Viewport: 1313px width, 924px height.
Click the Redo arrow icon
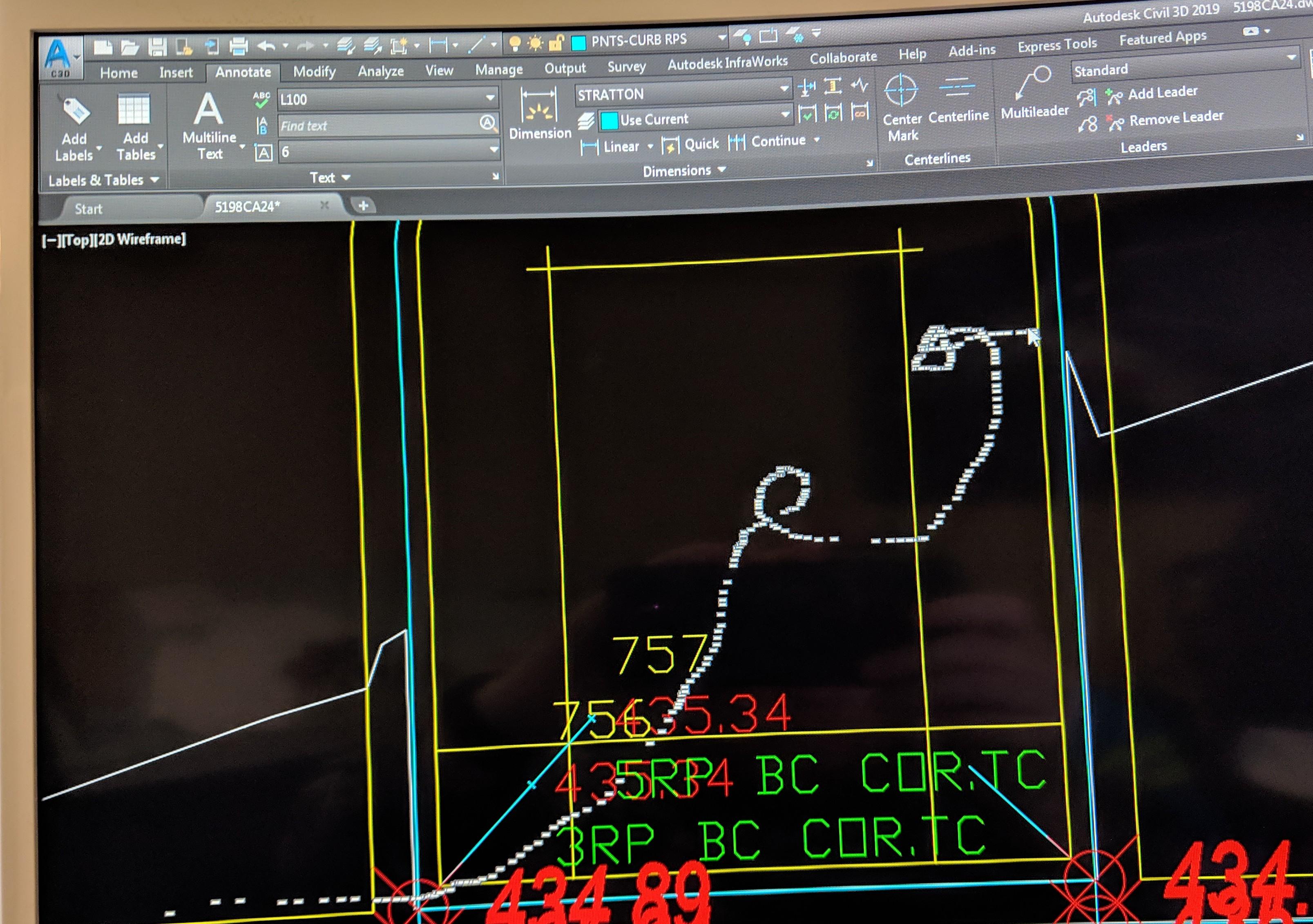(306, 46)
